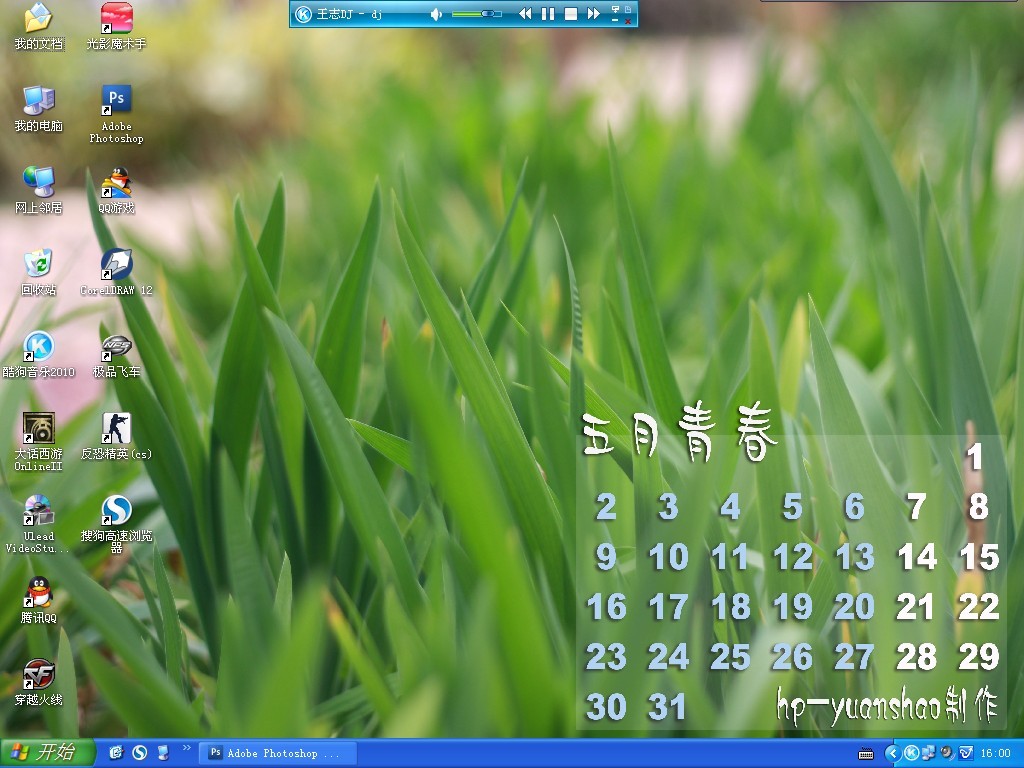Image resolution: width=1024 pixels, height=768 pixels.
Task: Skip to the next track in player
Action: 594,14
